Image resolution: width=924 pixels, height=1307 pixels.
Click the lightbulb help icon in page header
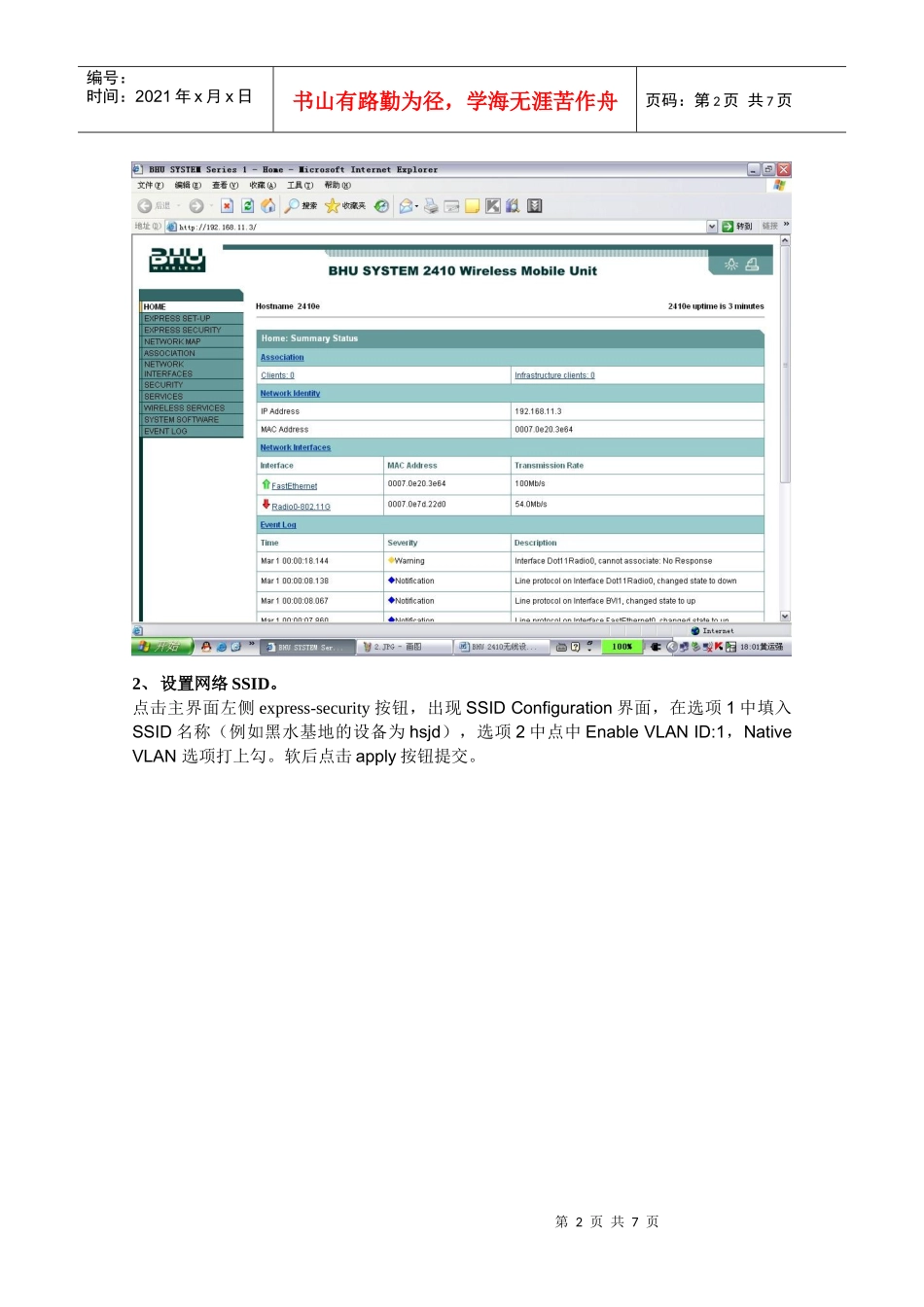[x=731, y=264]
